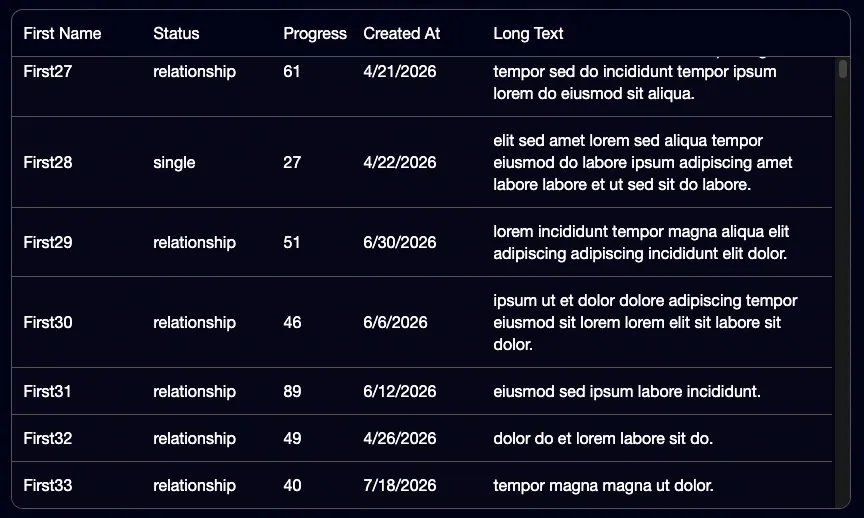Click the Created At column header
This screenshot has height=518, width=864.
(402, 34)
